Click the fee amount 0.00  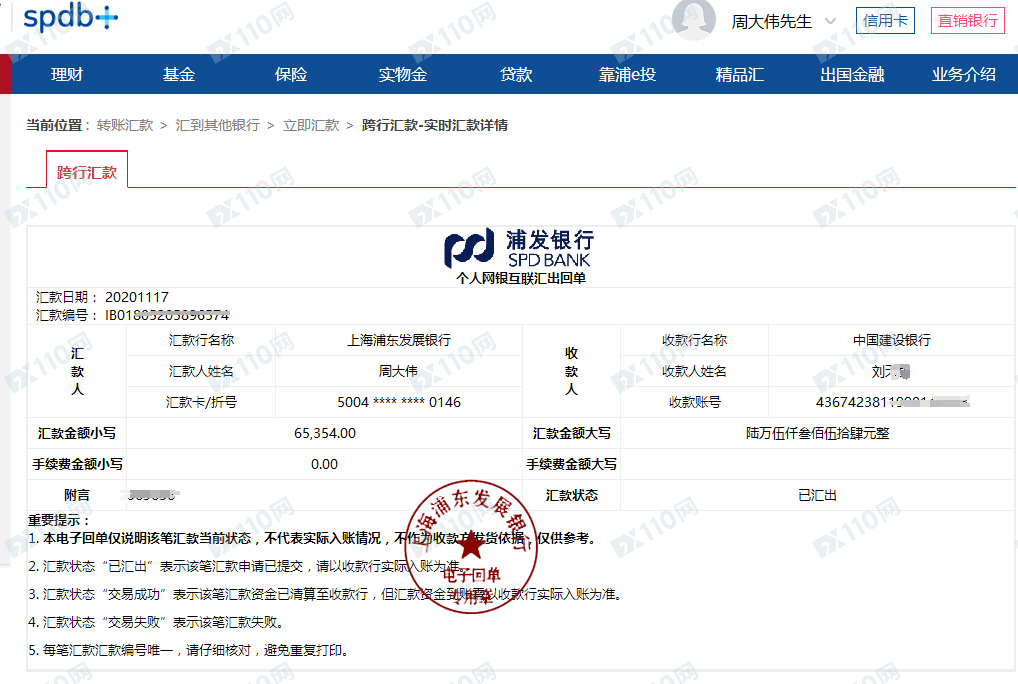324,464
